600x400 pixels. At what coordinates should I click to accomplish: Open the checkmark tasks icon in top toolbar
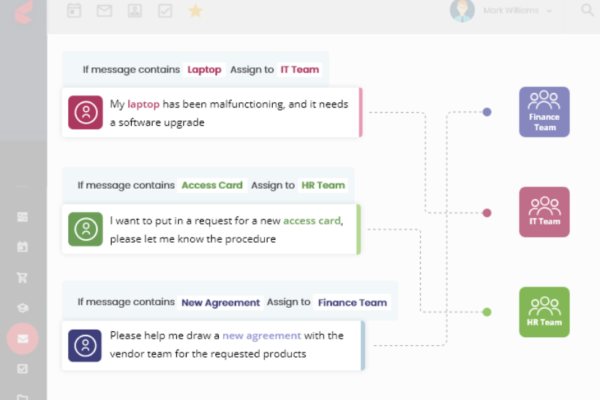point(165,11)
